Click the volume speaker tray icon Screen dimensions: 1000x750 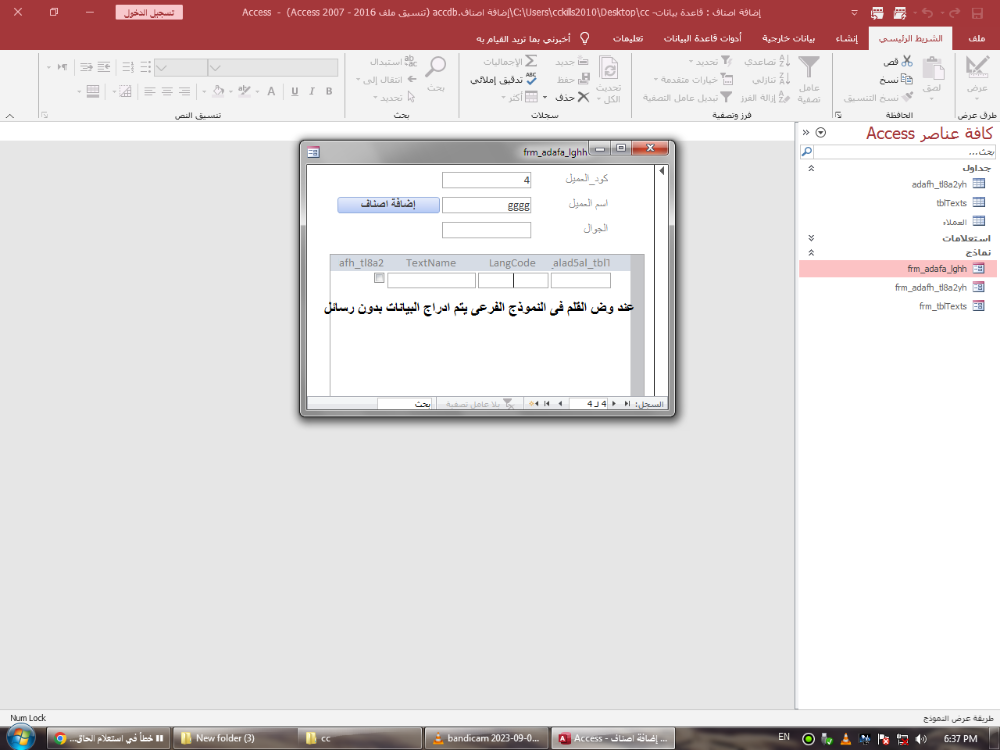tap(921, 739)
